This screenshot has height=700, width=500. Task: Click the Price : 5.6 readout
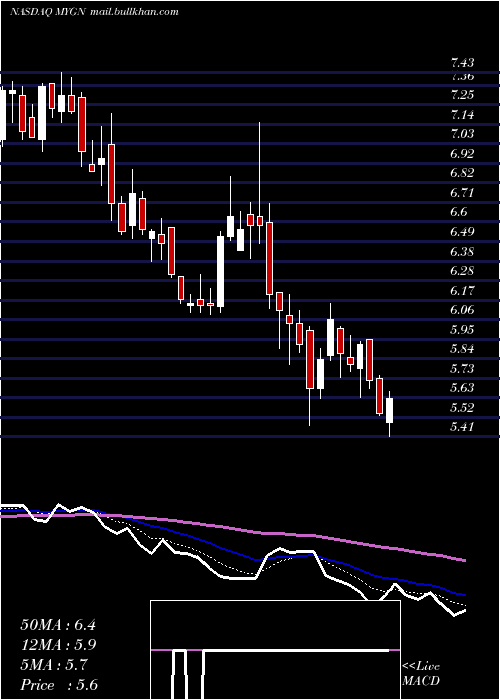59,685
